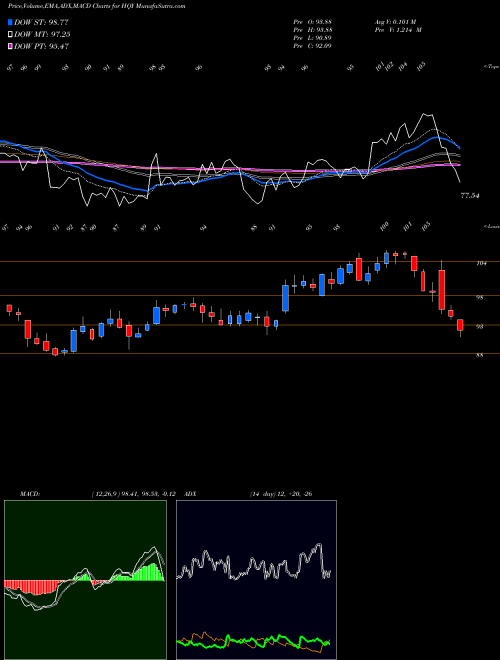
Task: Click the 'Pre O: 93.88' open value
Action: click(312, 22)
